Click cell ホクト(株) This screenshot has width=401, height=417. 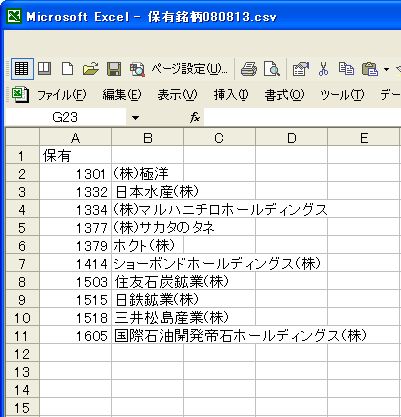[147, 245]
